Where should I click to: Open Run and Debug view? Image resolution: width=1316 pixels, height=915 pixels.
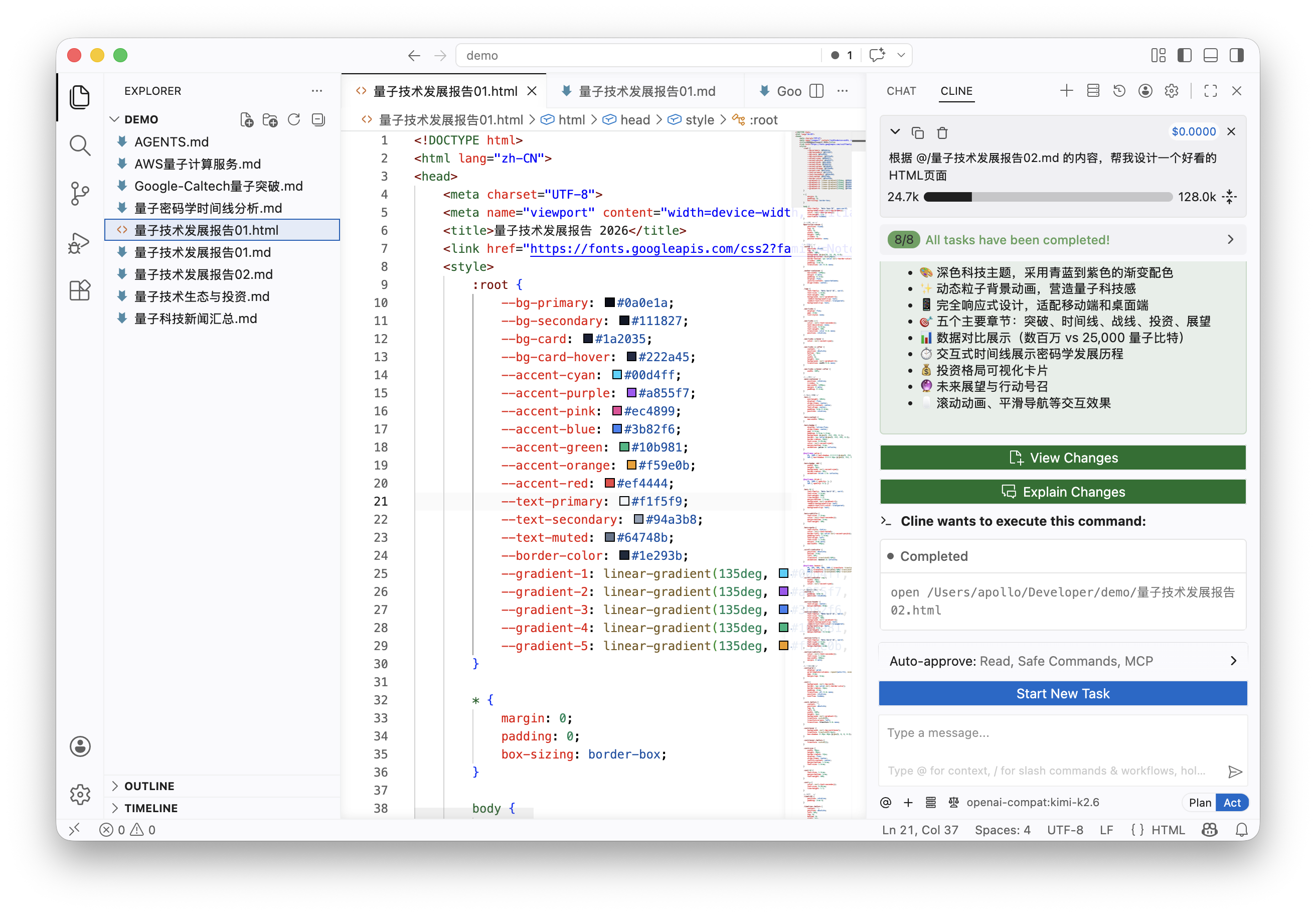(x=80, y=242)
